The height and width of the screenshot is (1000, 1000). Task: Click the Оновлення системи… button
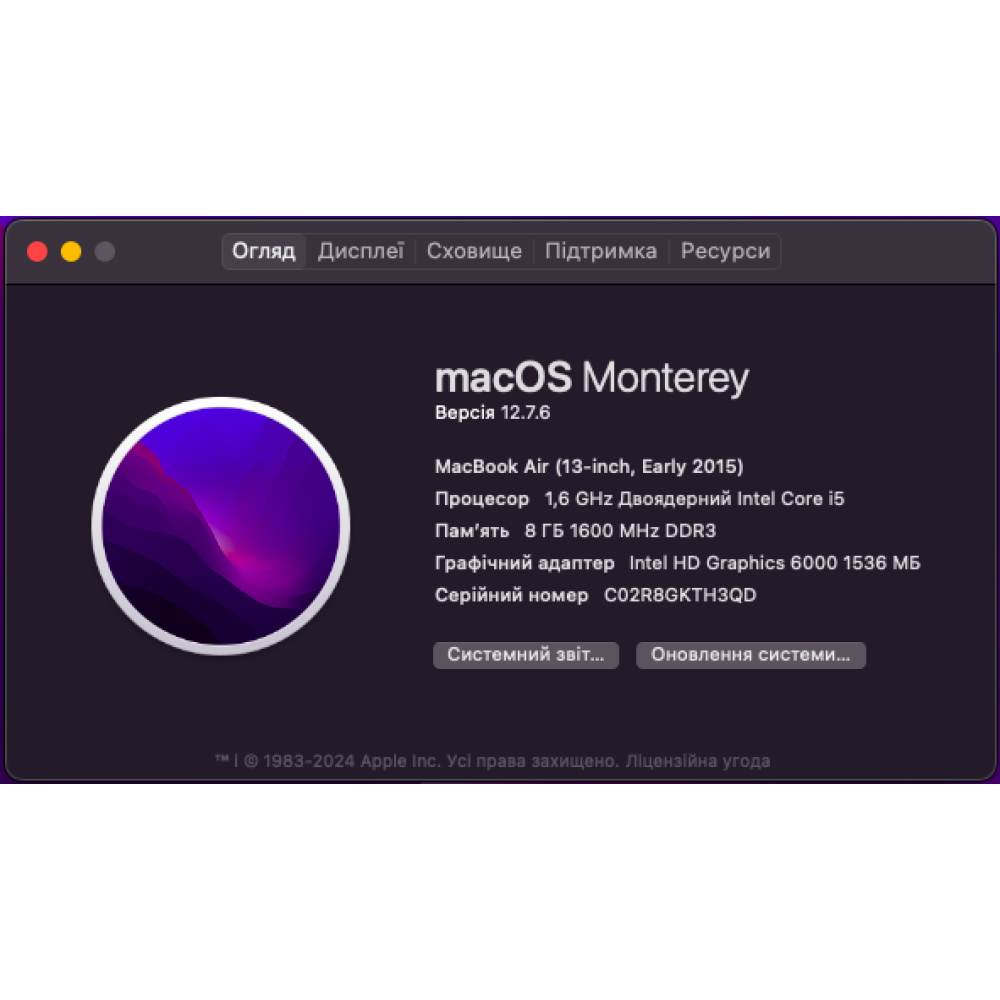[751, 655]
